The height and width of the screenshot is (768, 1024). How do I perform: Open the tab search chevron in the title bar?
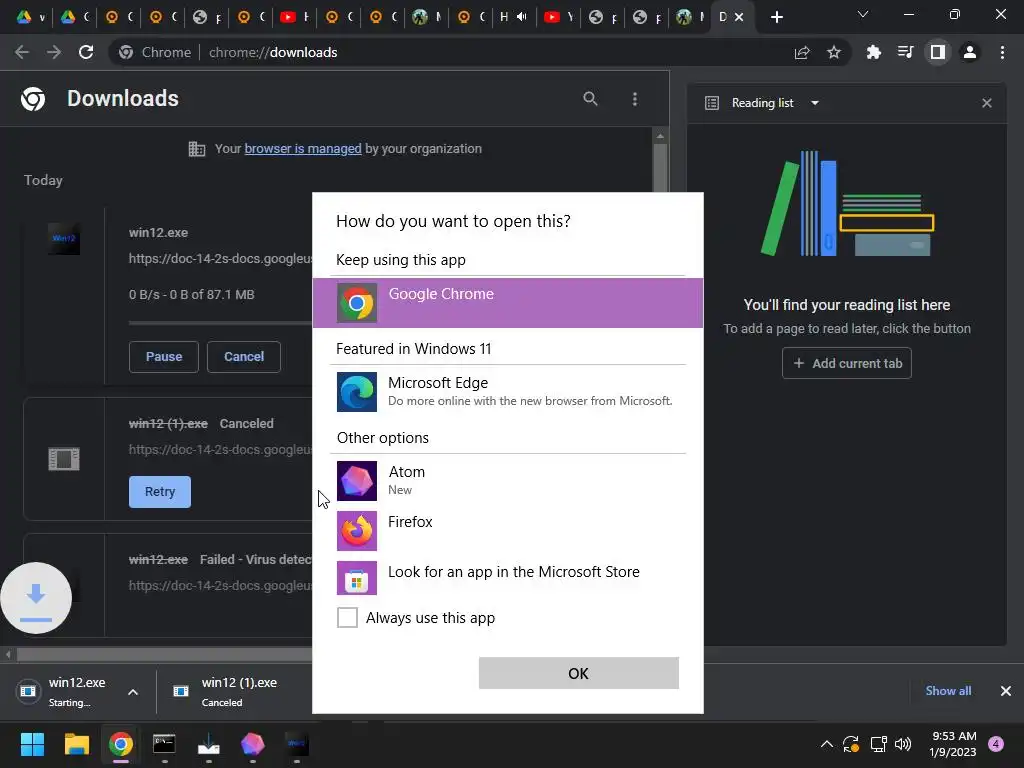(863, 14)
